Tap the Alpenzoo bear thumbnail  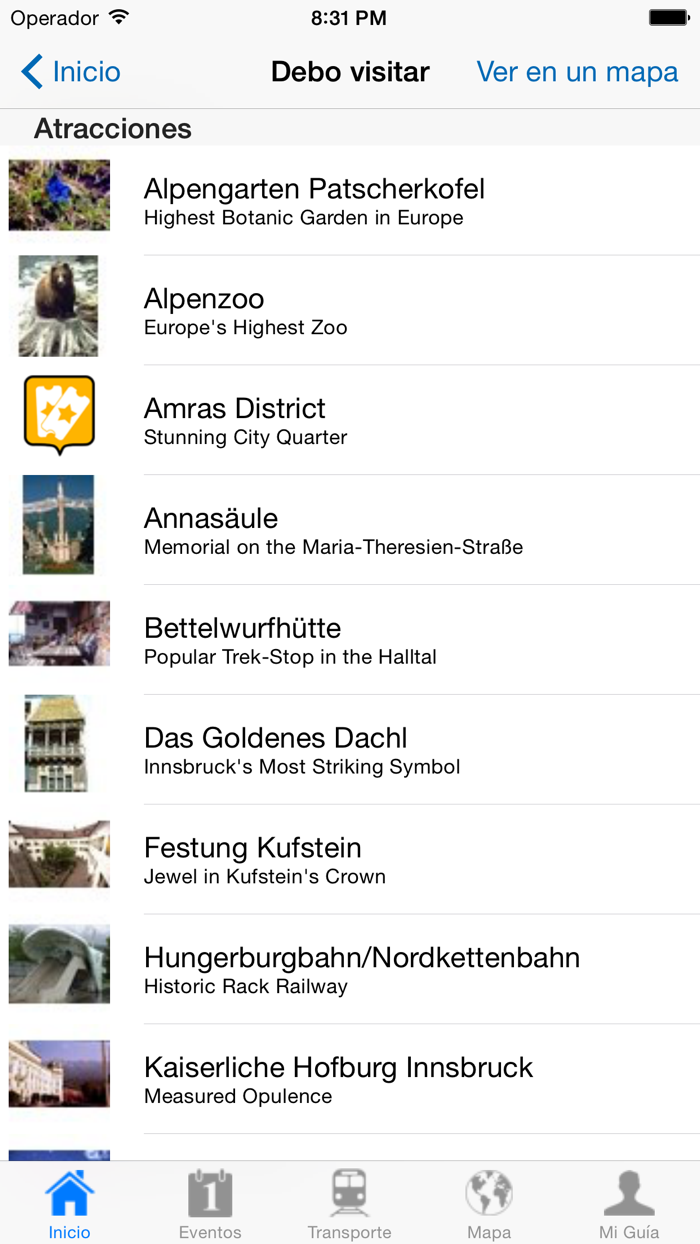58,305
